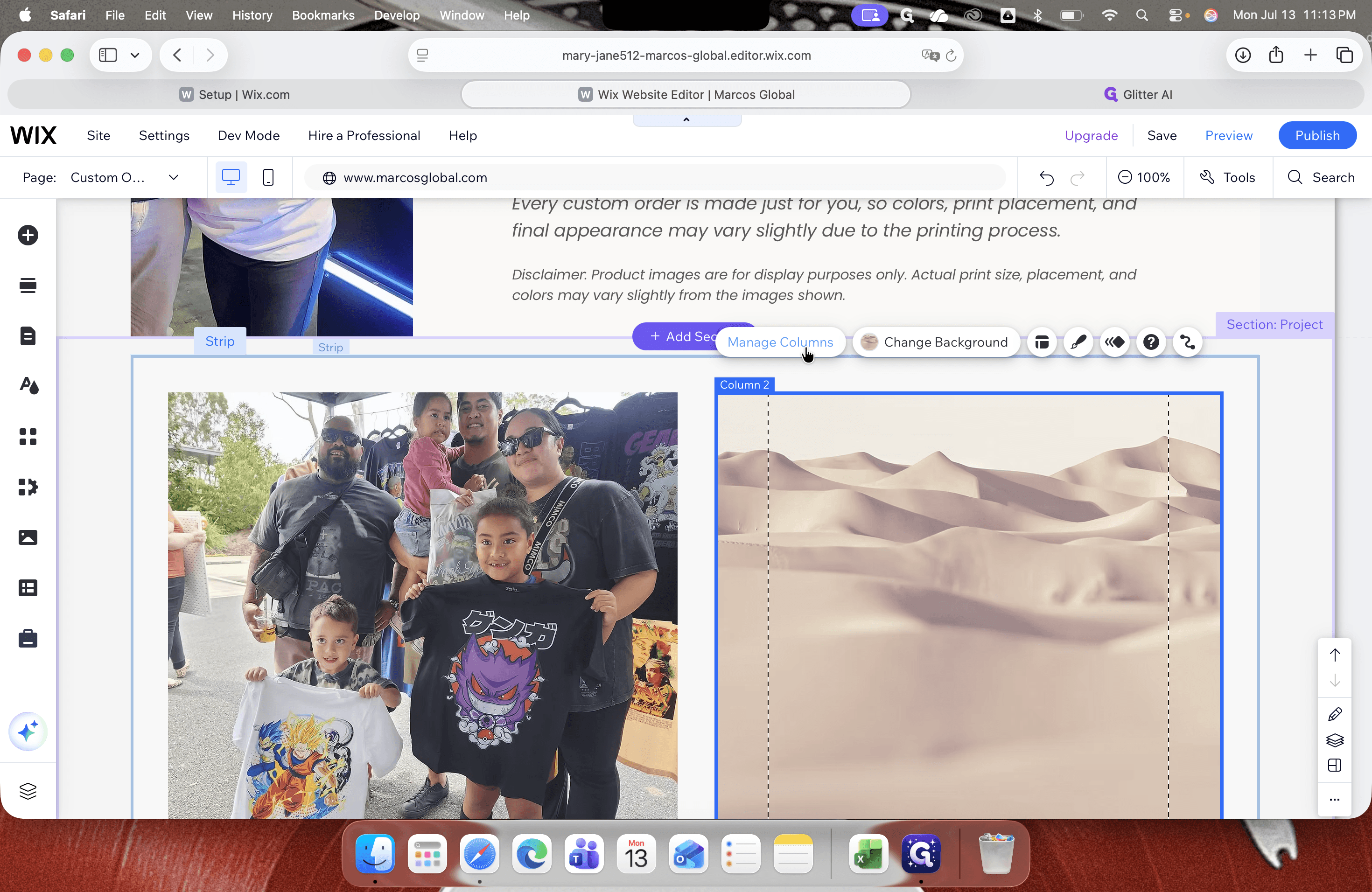This screenshot has width=1372, height=892.
Task: Open the portfolio briefcase sidebar icon
Action: 28,639
